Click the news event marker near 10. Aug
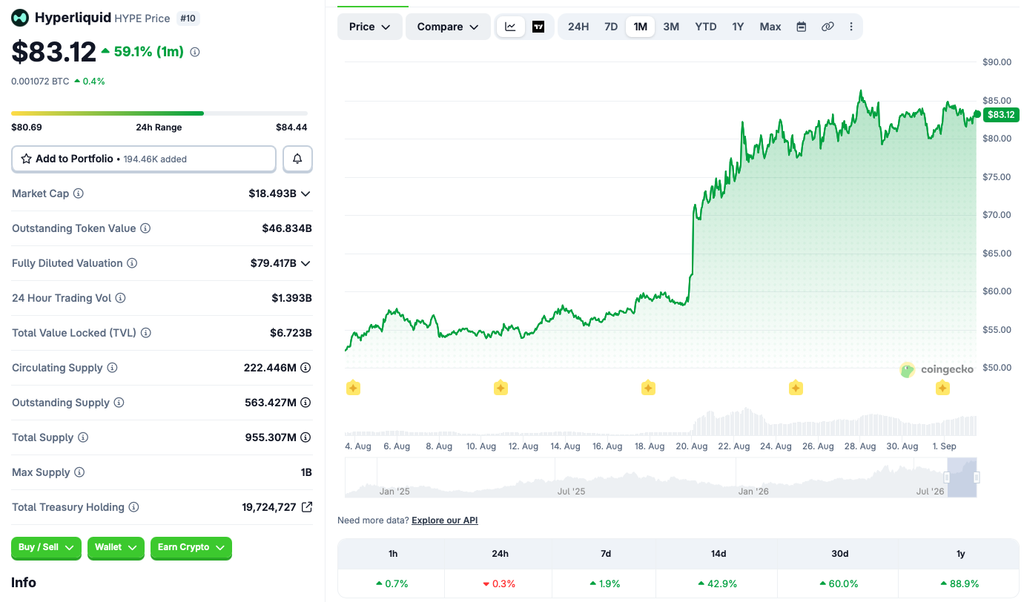The image size is (1024, 602). pyautogui.click(x=501, y=388)
